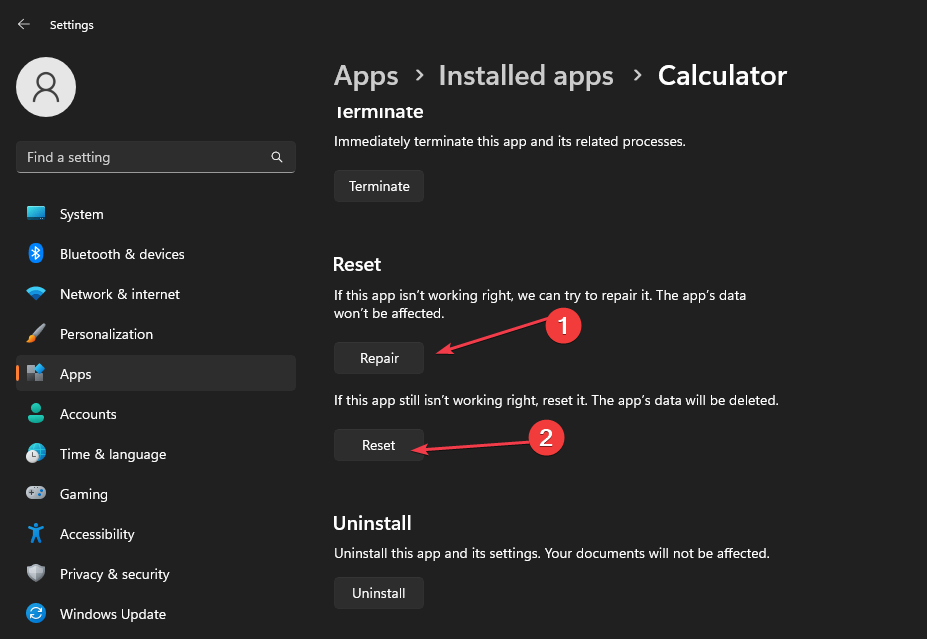927x639 pixels.
Task: Click the Bluetooth icon in sidebar
Action: point(36,254)
